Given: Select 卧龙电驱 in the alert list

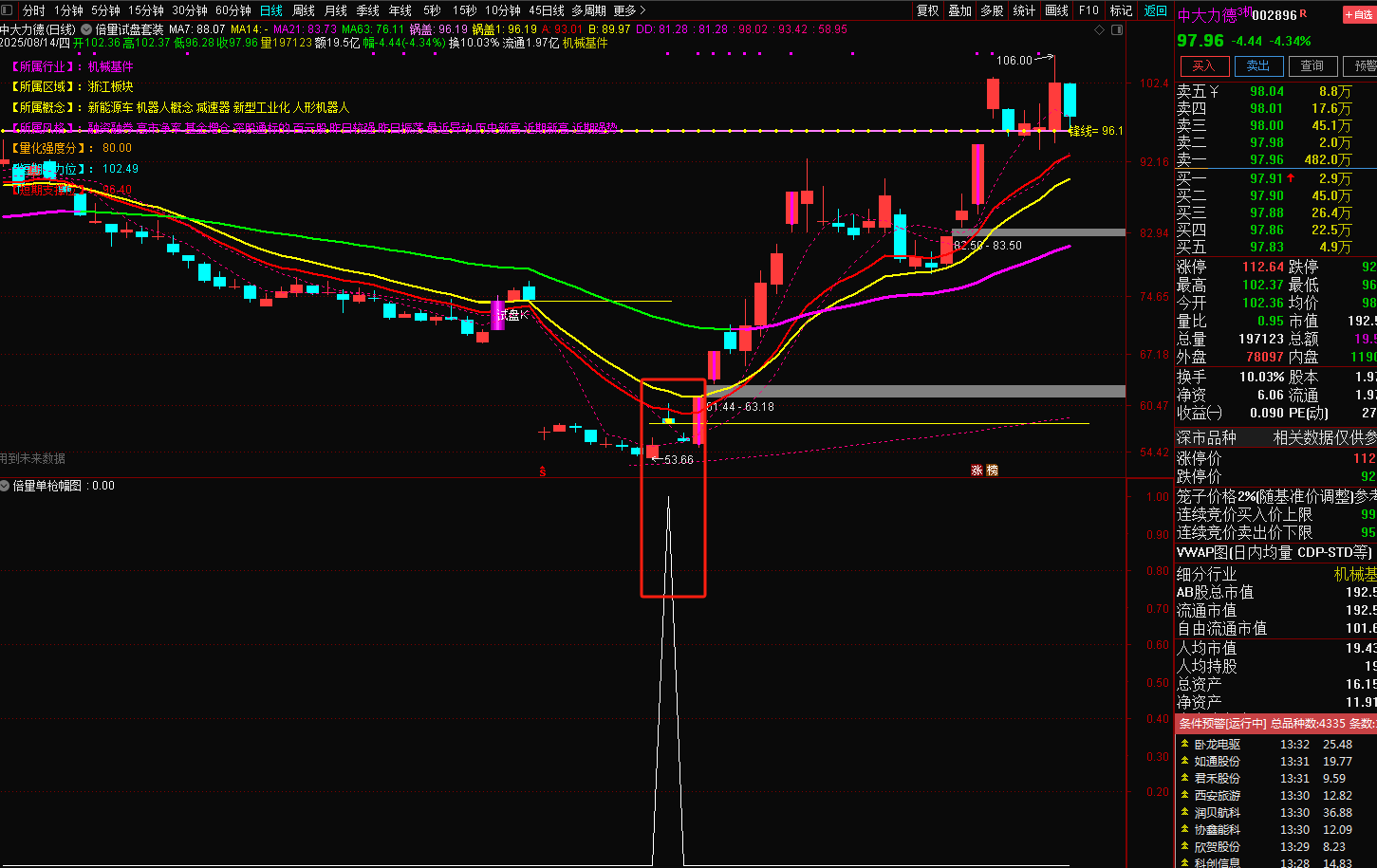Looking at the screenshot, I should [1217, 745].
